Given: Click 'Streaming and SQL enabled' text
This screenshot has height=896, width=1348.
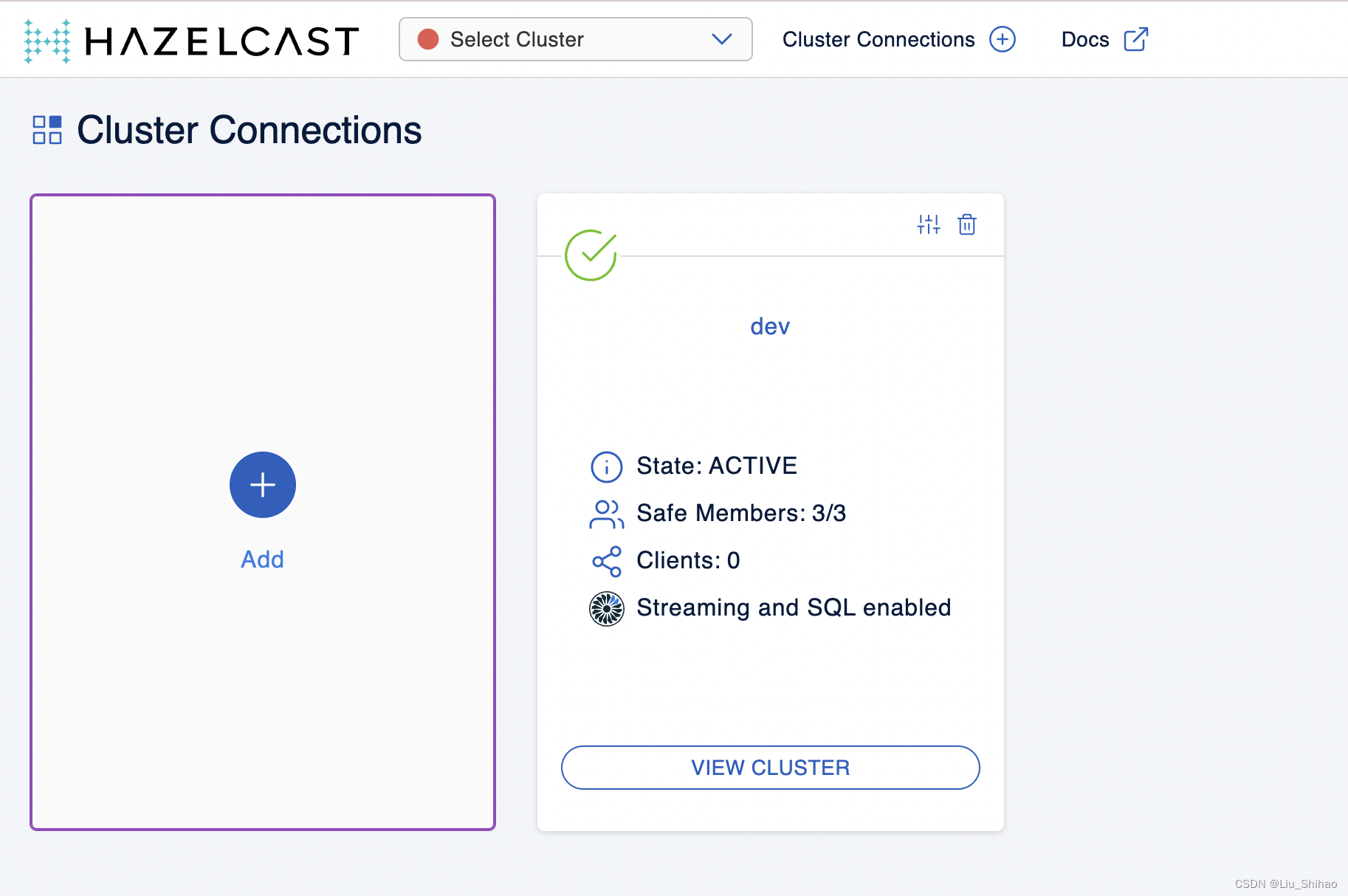Looking at the screenshot, I should coord(794,607).
